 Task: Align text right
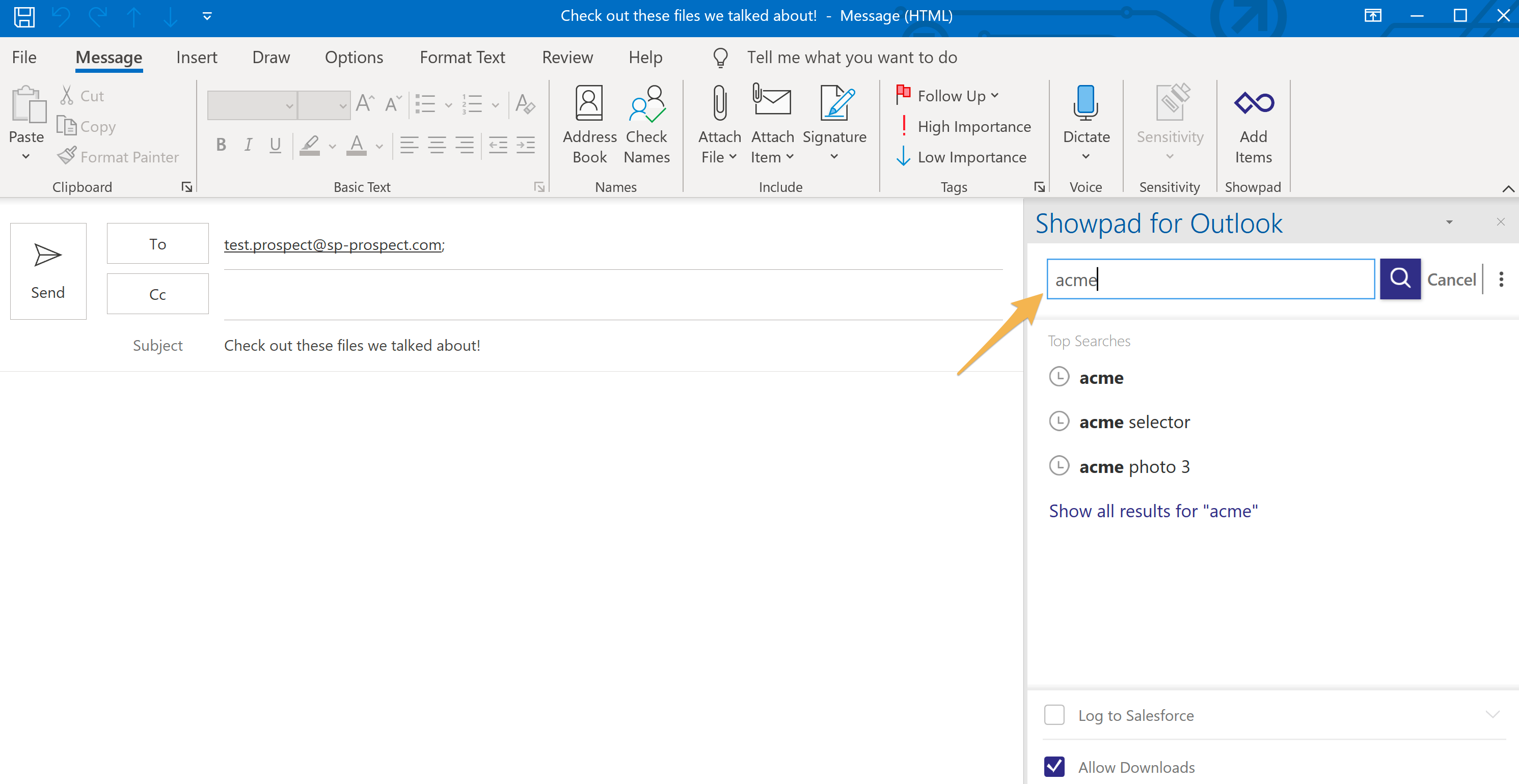[465, 145]
